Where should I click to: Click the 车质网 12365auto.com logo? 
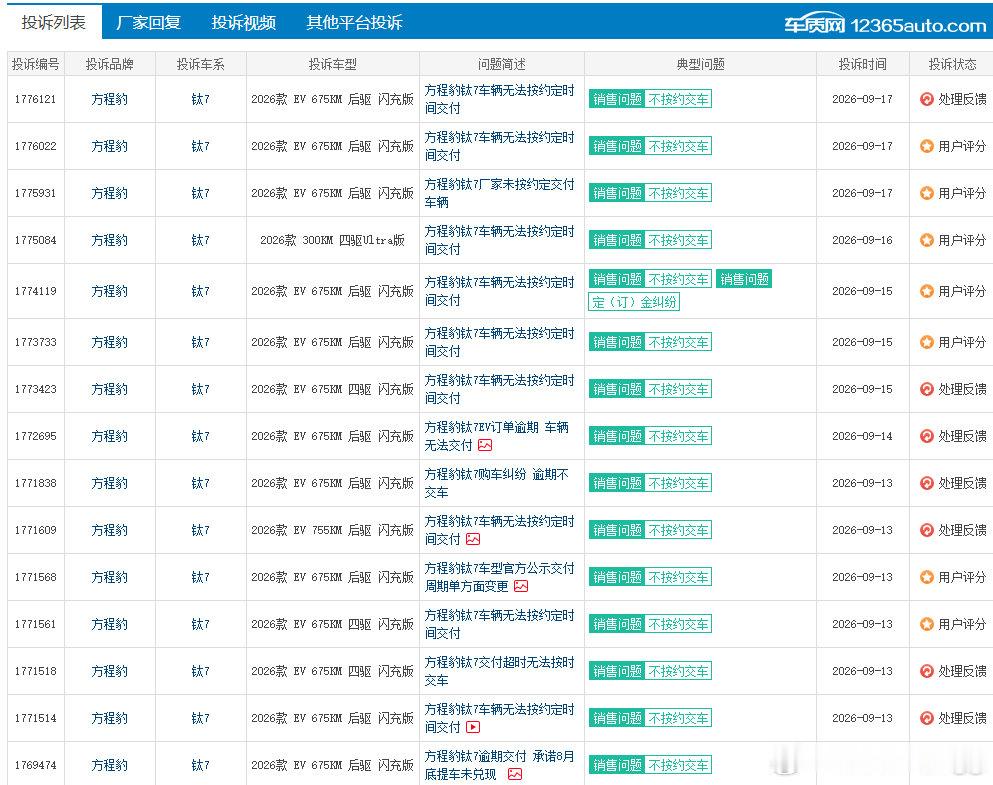[x=885, y=24]
